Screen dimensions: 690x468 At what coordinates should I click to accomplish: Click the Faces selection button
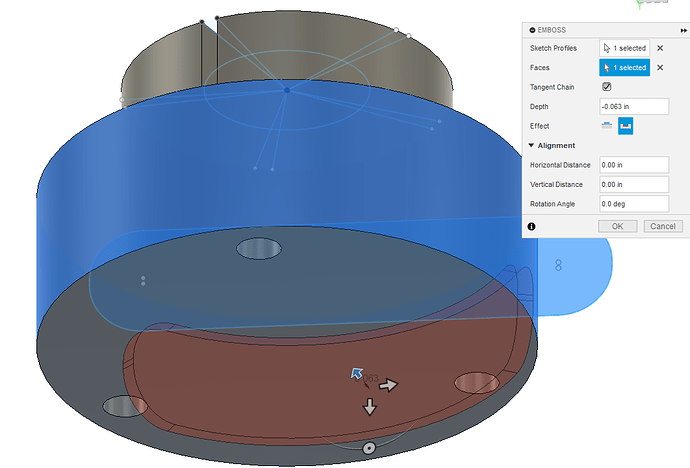[624, 67]
